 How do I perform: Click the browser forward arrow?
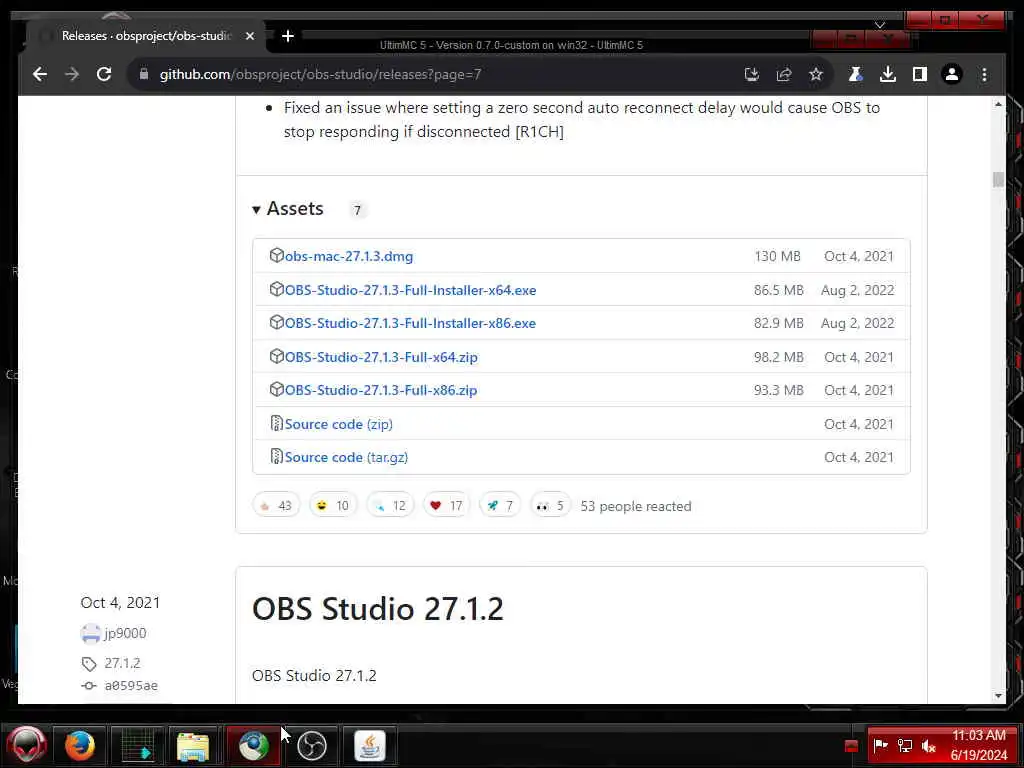point(72,74)
